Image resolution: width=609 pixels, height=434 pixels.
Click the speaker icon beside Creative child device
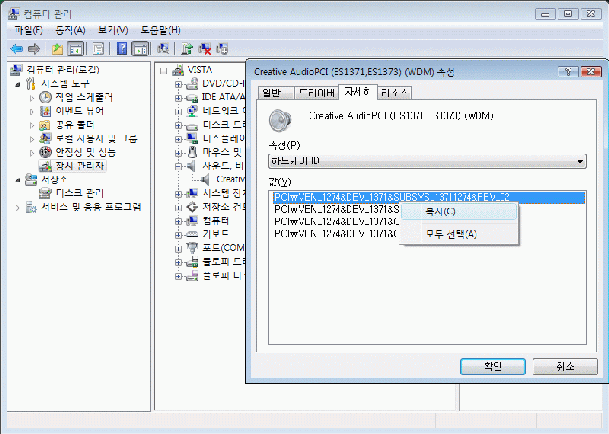[x=205, y=179]
